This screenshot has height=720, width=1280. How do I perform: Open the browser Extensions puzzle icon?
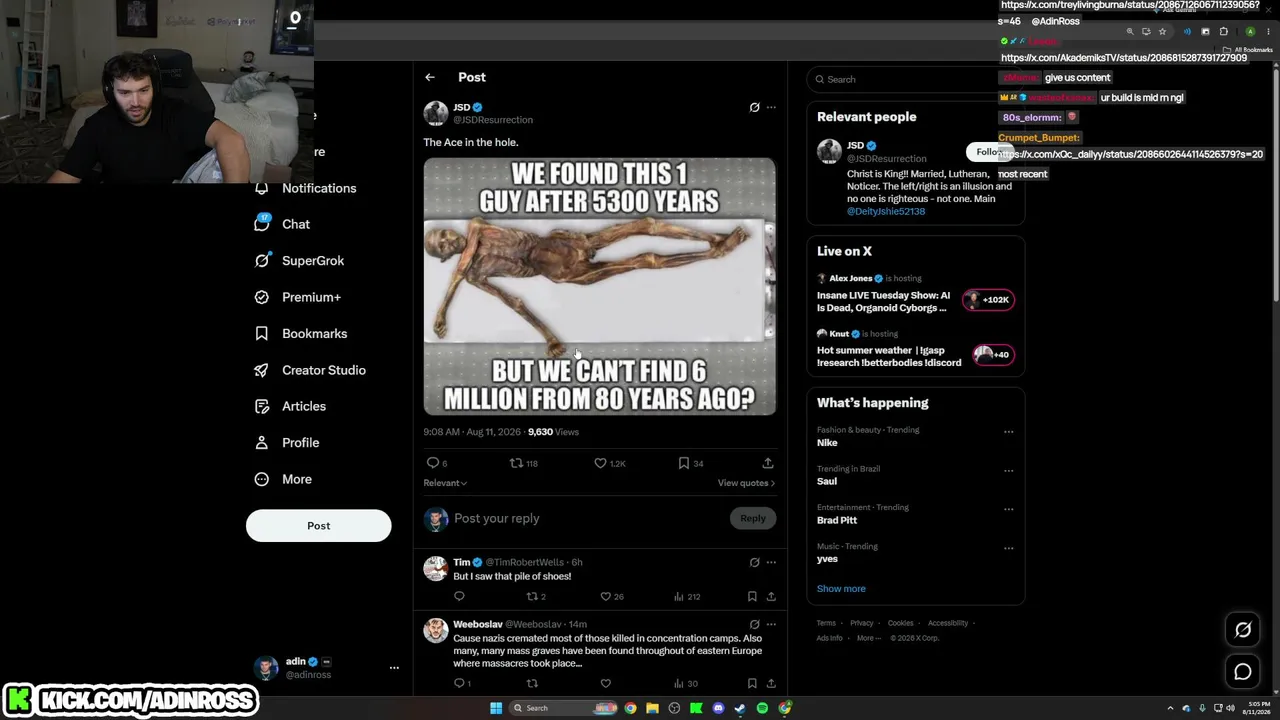tap(1223, 31)
